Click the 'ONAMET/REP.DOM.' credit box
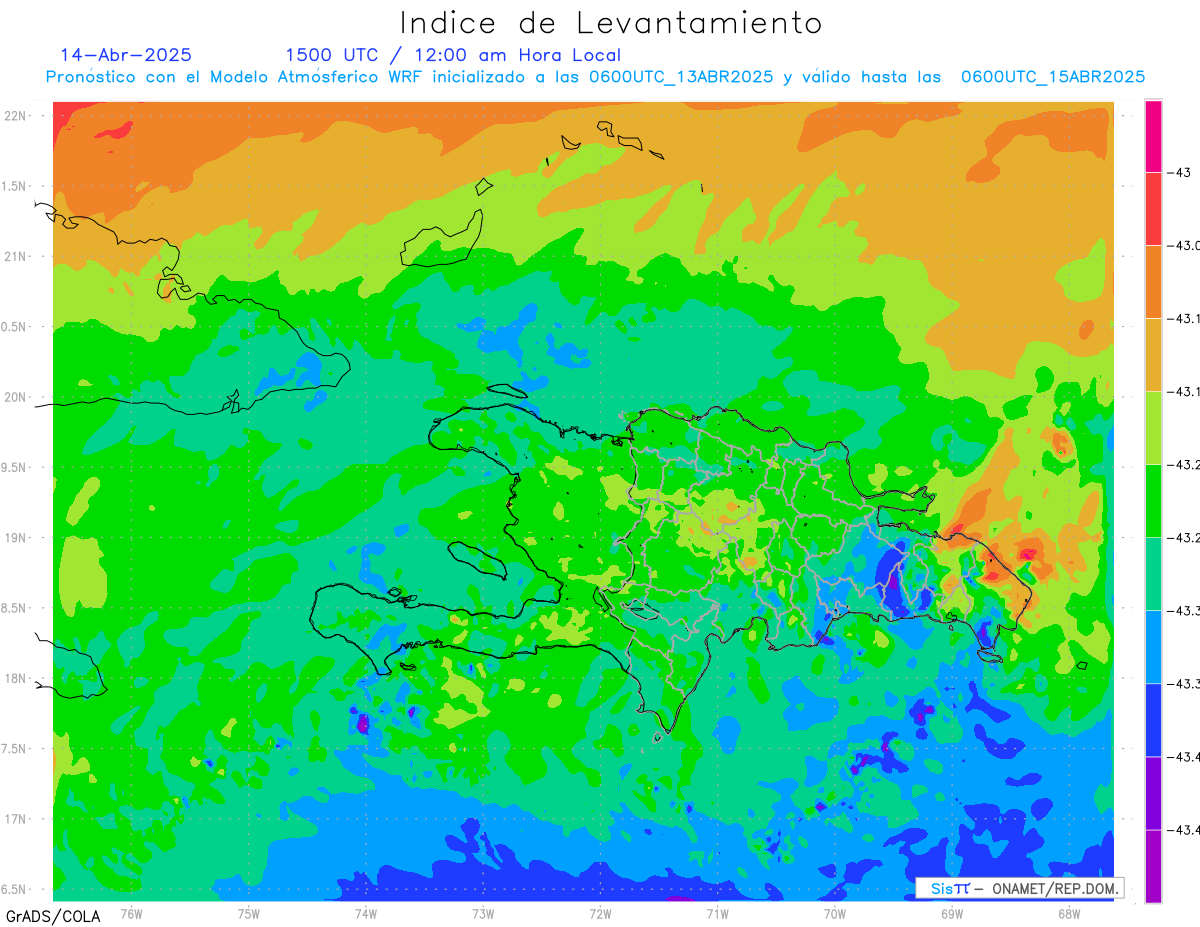The height and width of the screenshot is (927, 1200). point(1018,888)
